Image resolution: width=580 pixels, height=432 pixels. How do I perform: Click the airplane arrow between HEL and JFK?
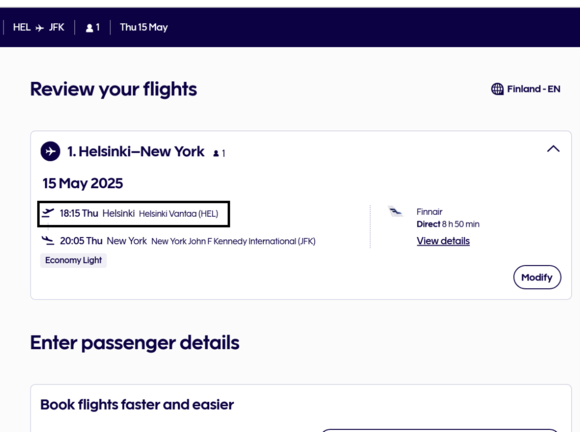40,28
